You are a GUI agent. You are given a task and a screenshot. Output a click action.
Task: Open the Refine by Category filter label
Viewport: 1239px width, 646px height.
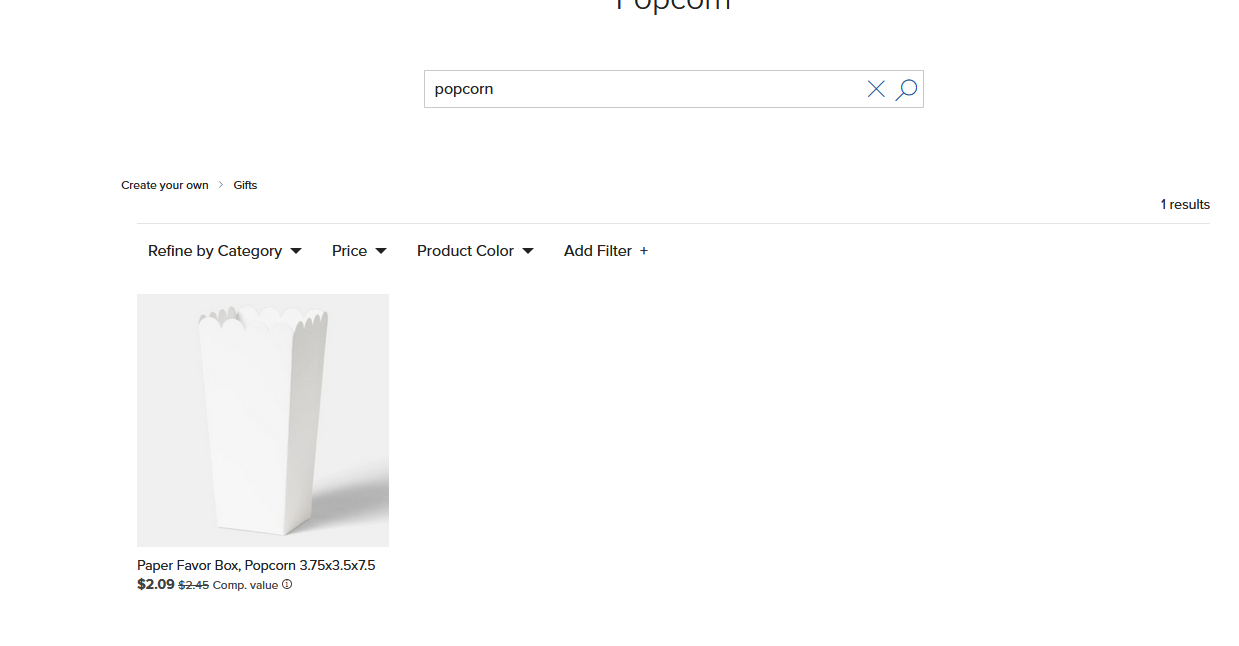click(x=215, y=251)
